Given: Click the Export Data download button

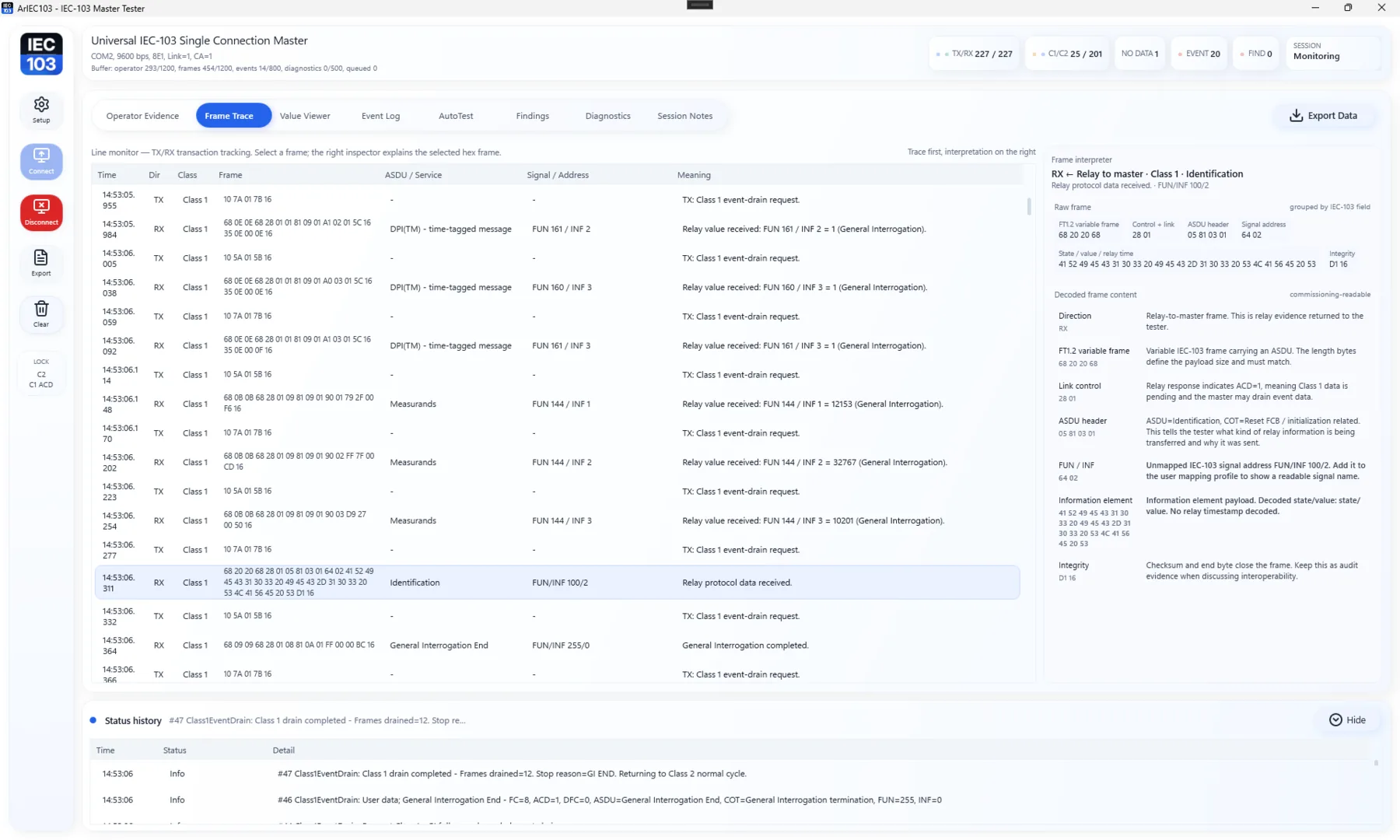Looking at the screenshot, I should [x=1323, y=116].
